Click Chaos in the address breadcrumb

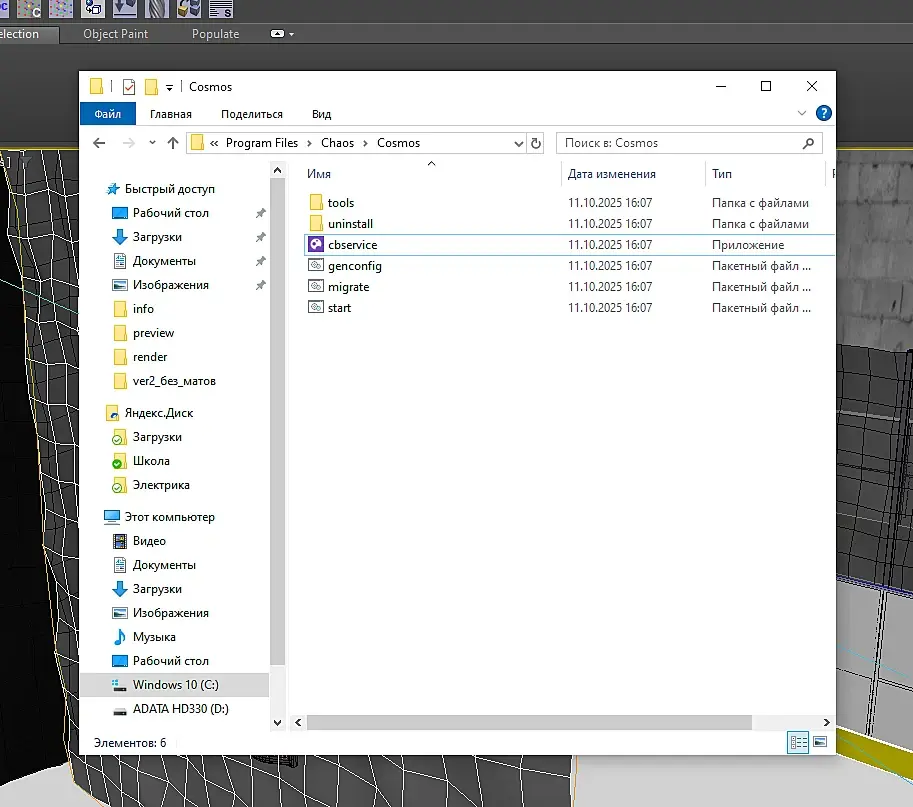click(x=337, y=143)
